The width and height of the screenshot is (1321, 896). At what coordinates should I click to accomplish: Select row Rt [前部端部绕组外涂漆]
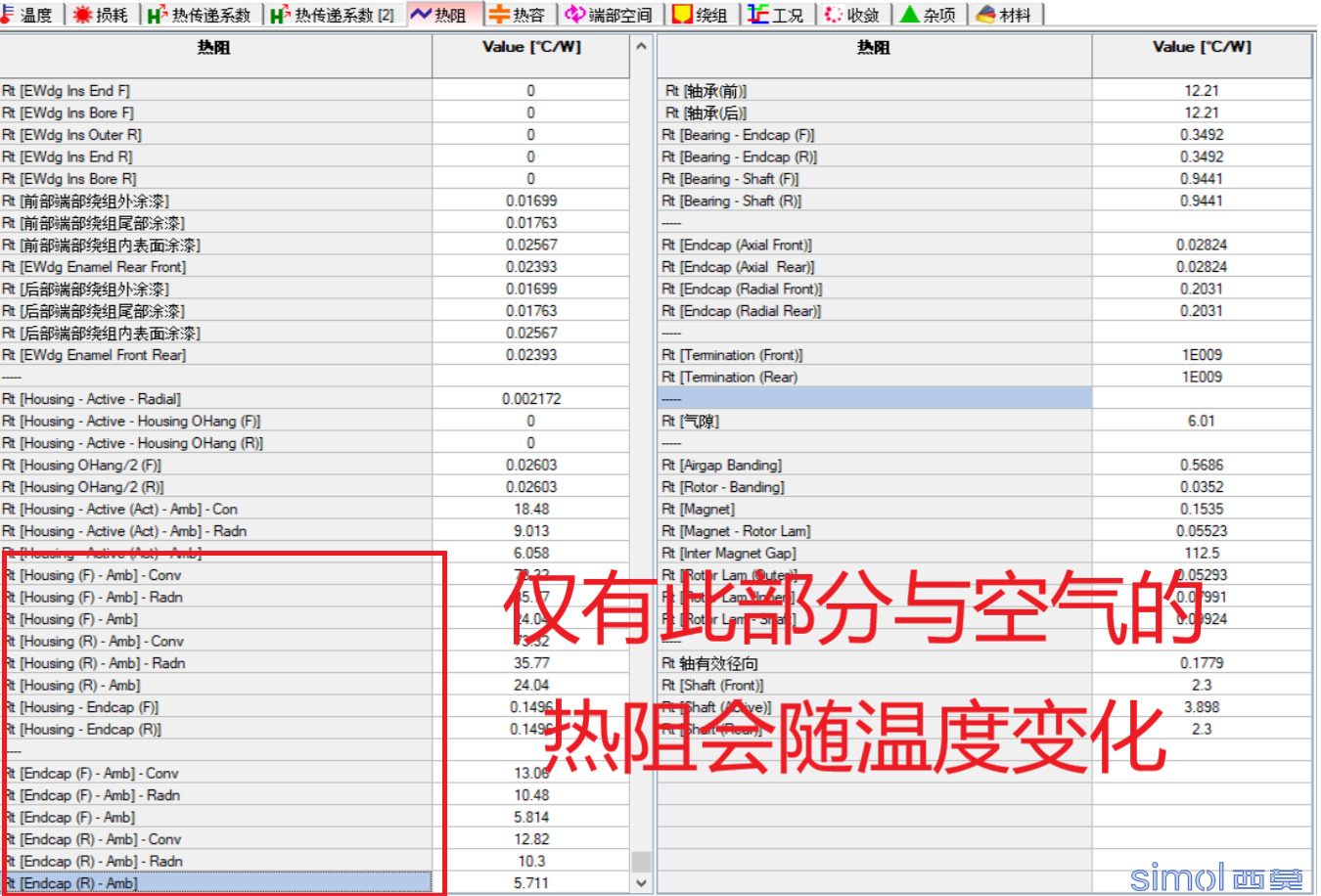215,202
